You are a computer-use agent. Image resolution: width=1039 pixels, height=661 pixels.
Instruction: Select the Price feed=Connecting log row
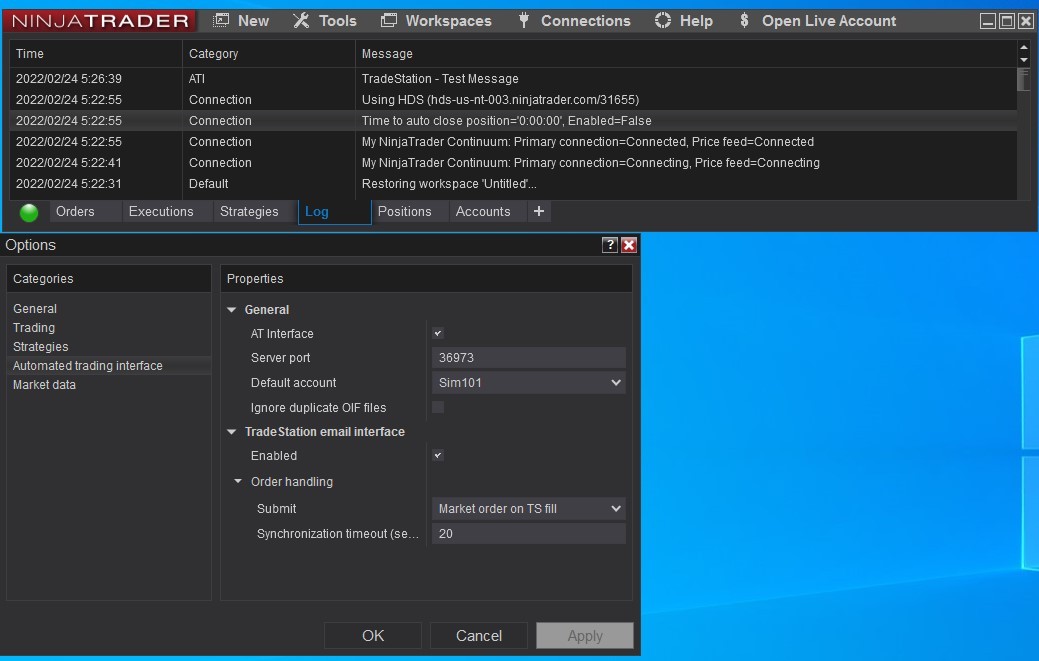pyautogui.click(x=514, y=163)
